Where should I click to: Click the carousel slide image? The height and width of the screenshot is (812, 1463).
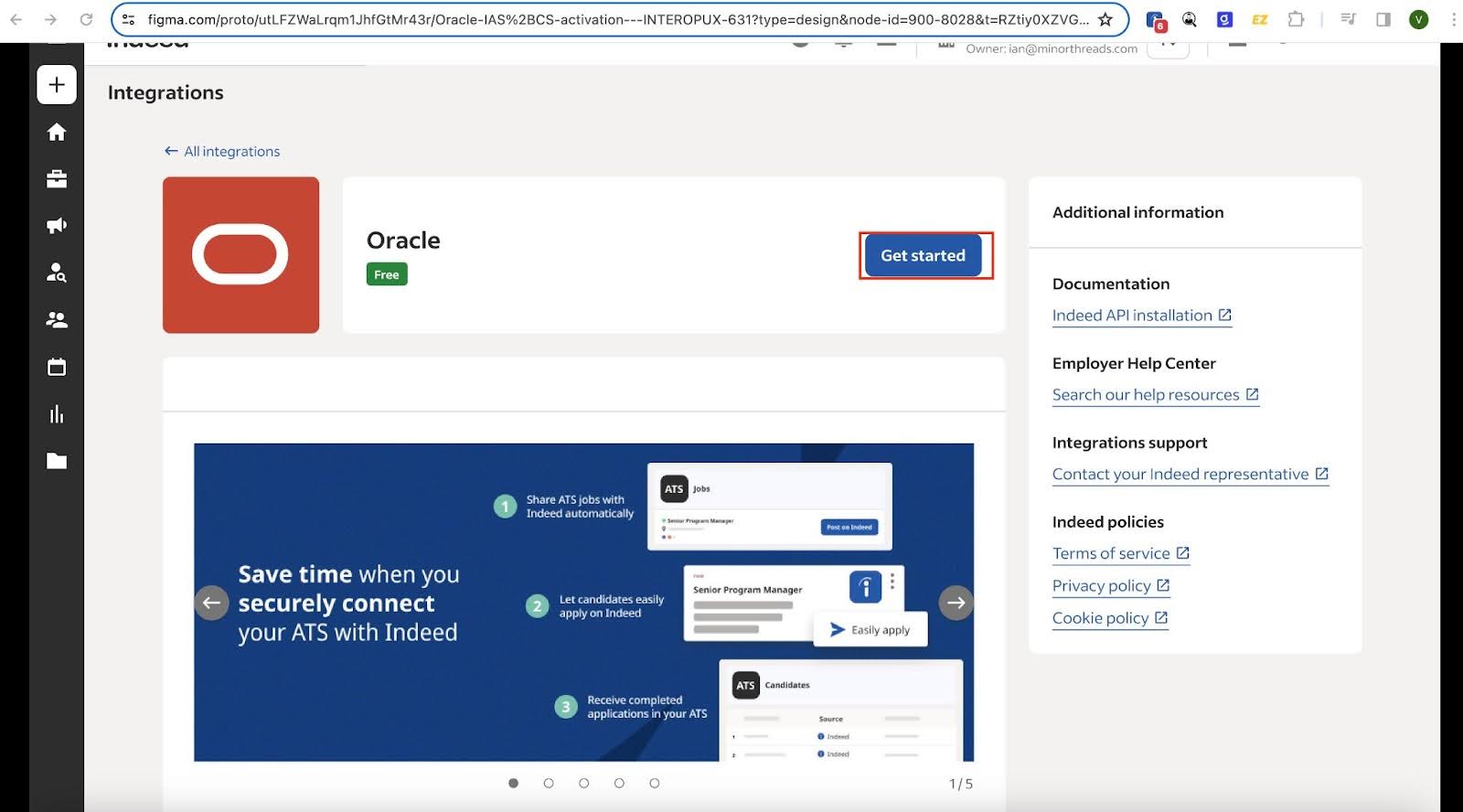click(583, 603)
